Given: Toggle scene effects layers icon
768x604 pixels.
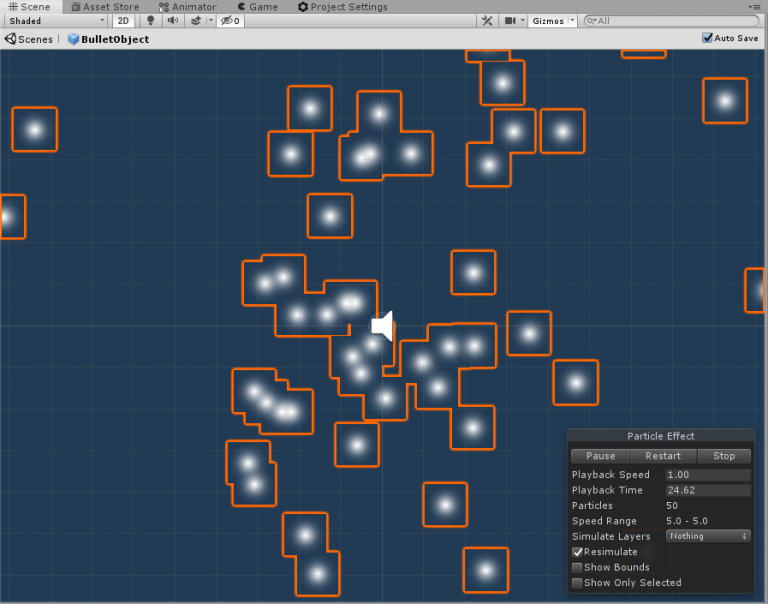Looking at the screenshot, I should click(x=196, y=21).
